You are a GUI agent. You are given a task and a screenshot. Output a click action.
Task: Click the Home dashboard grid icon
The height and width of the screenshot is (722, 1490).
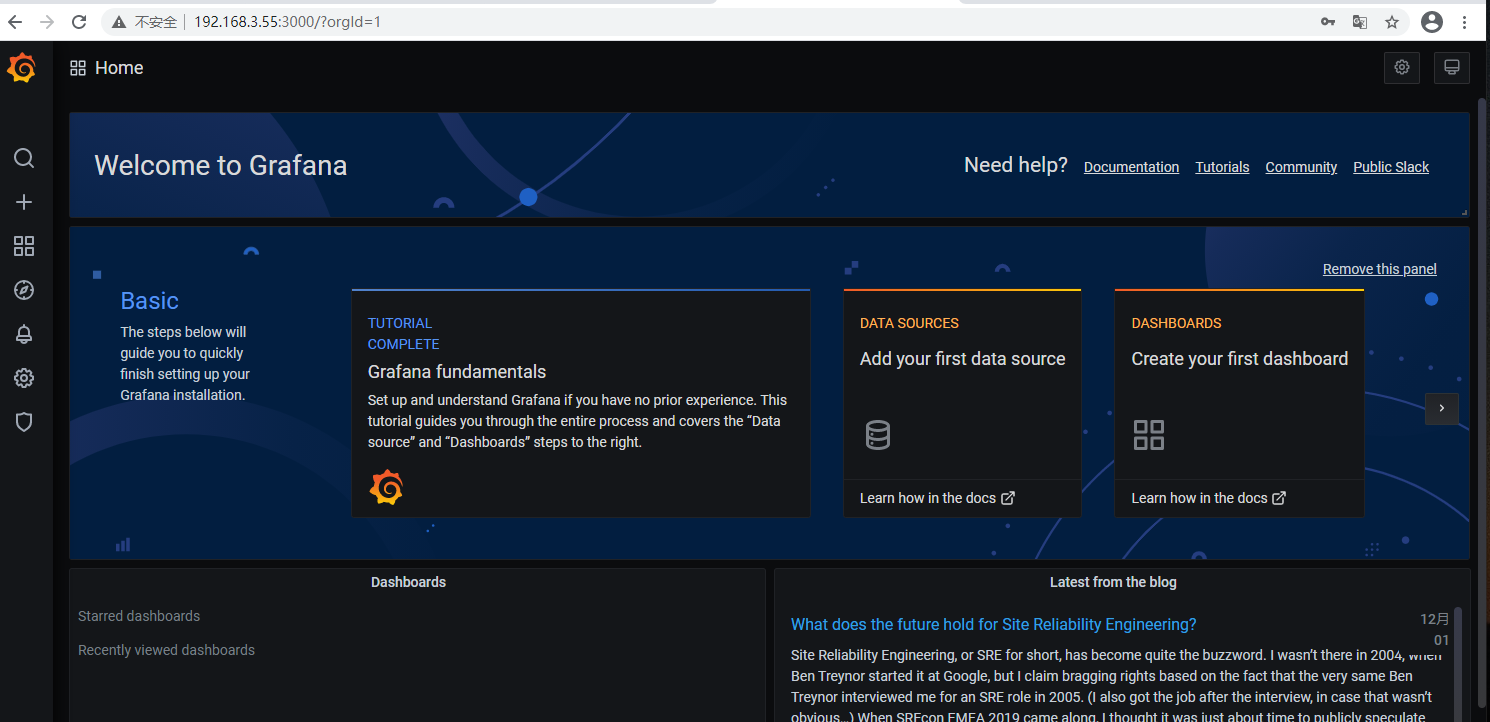[x=78, y=68]
